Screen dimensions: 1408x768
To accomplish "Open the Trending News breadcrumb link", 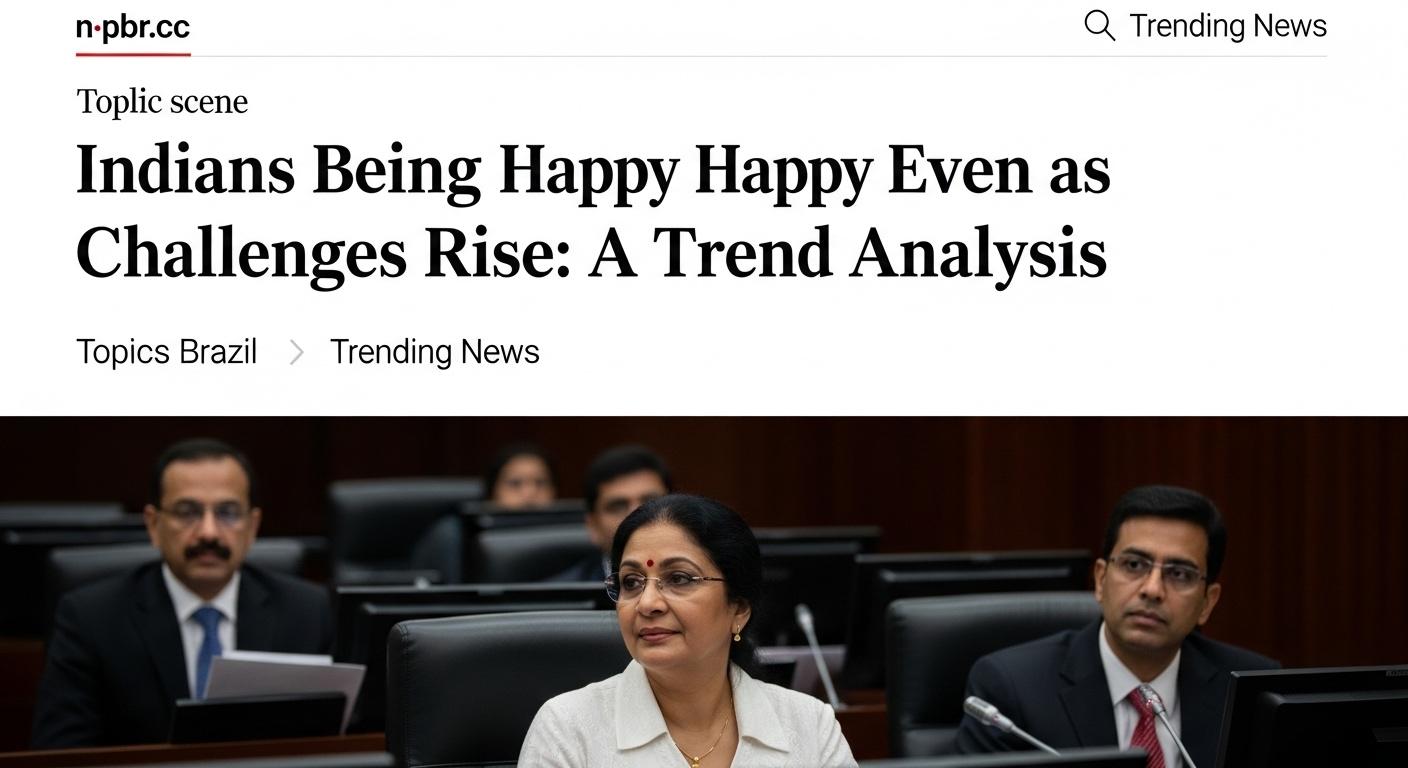I will (434, 352).
